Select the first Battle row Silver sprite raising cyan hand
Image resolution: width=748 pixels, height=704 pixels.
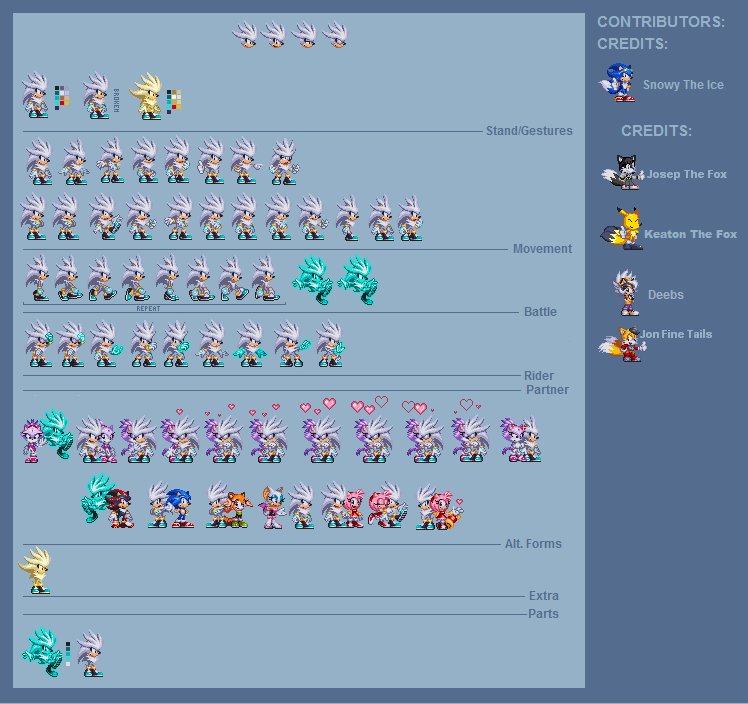click(x=39, y=344)
